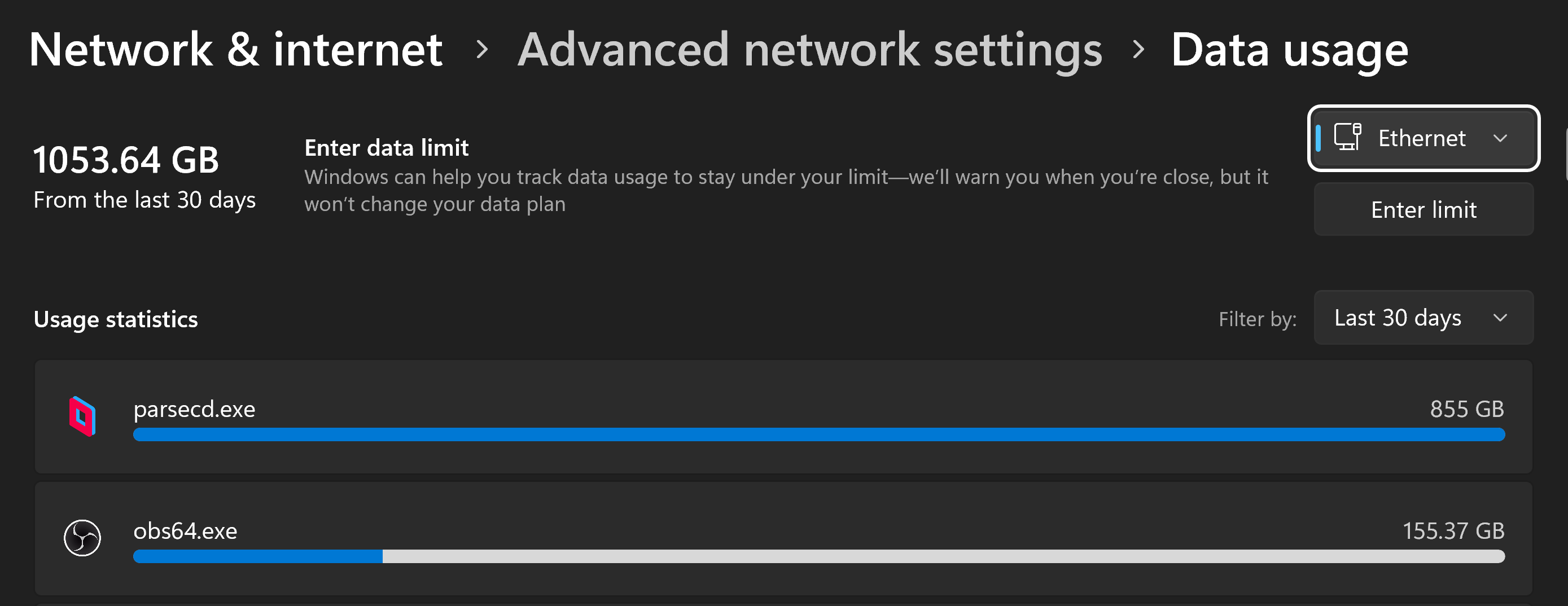Viewport: 1568px width, 606px height.
Task: Click the Parsec app icon
Action: pos(83,417)
